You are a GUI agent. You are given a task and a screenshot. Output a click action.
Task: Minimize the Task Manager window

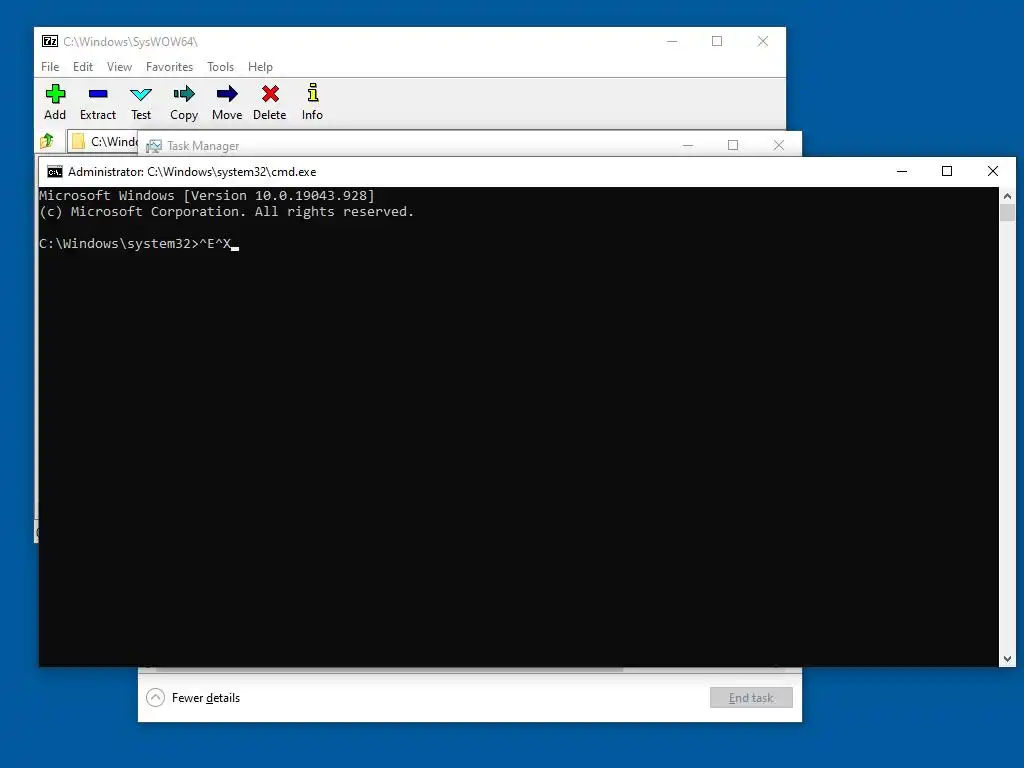[688, 145]
